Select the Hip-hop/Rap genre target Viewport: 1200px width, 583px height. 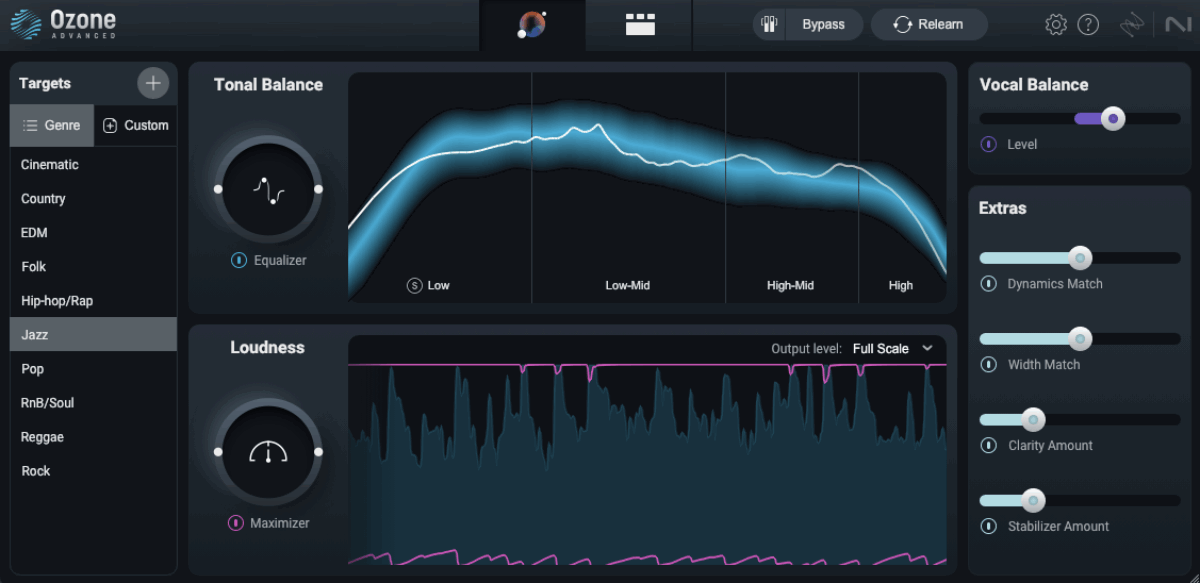94,301
